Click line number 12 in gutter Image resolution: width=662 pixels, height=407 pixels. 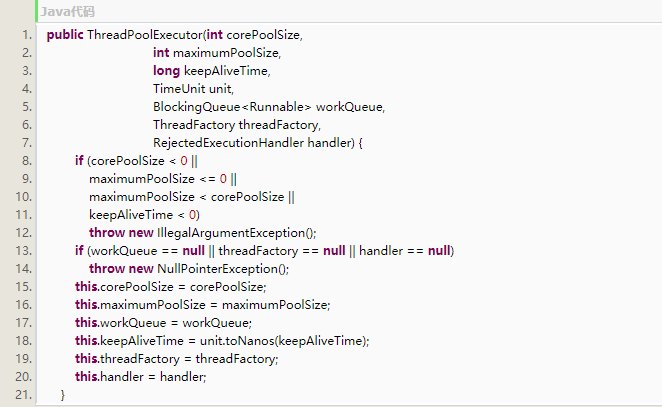pyautogui.click(x=24, y=233)
